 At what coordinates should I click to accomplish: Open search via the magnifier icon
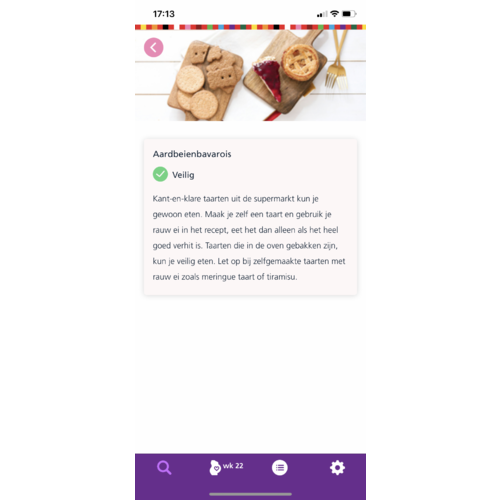click(164, 468)
